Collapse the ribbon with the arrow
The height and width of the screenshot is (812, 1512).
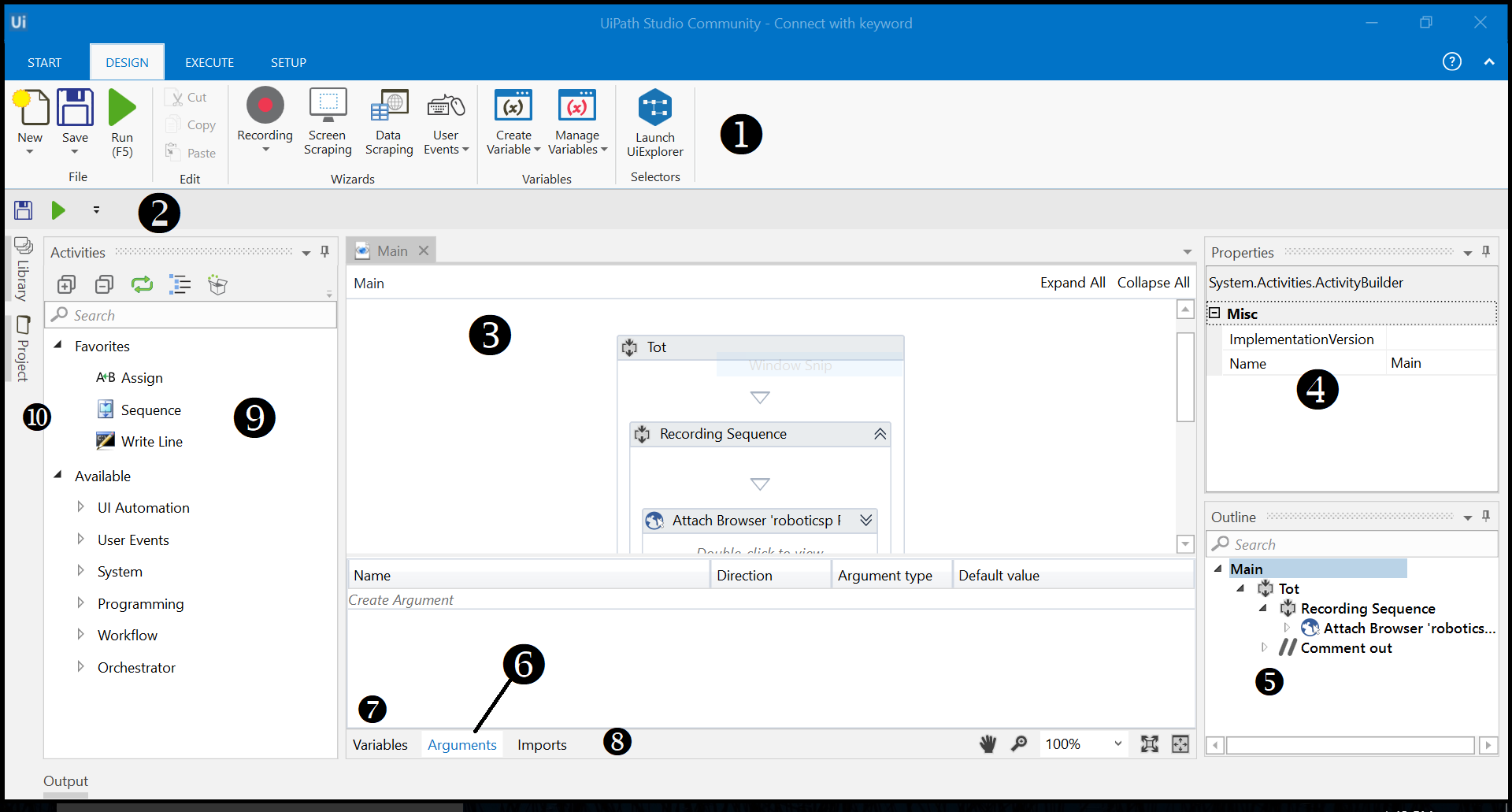coord(1489,61)
